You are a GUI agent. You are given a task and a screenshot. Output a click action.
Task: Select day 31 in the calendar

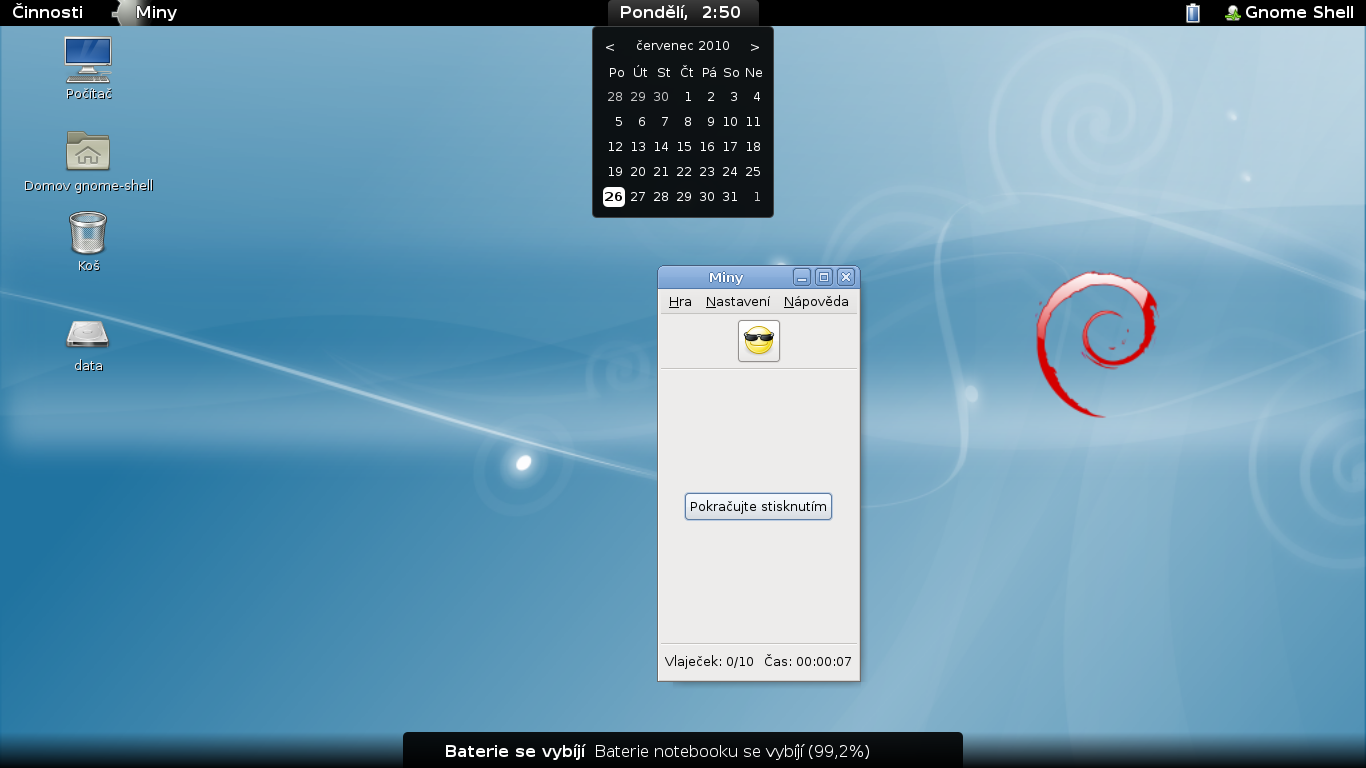(x=730, y=197)
